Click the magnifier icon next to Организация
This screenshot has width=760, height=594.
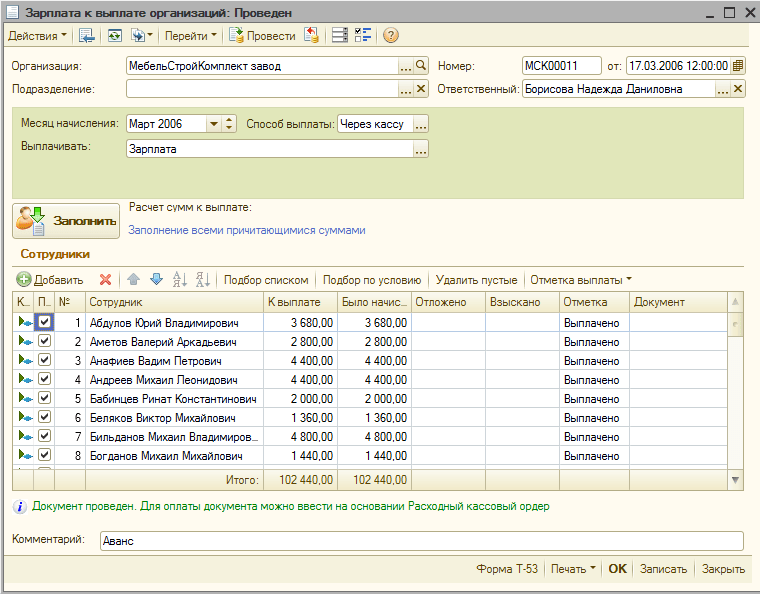click(421, 66)
